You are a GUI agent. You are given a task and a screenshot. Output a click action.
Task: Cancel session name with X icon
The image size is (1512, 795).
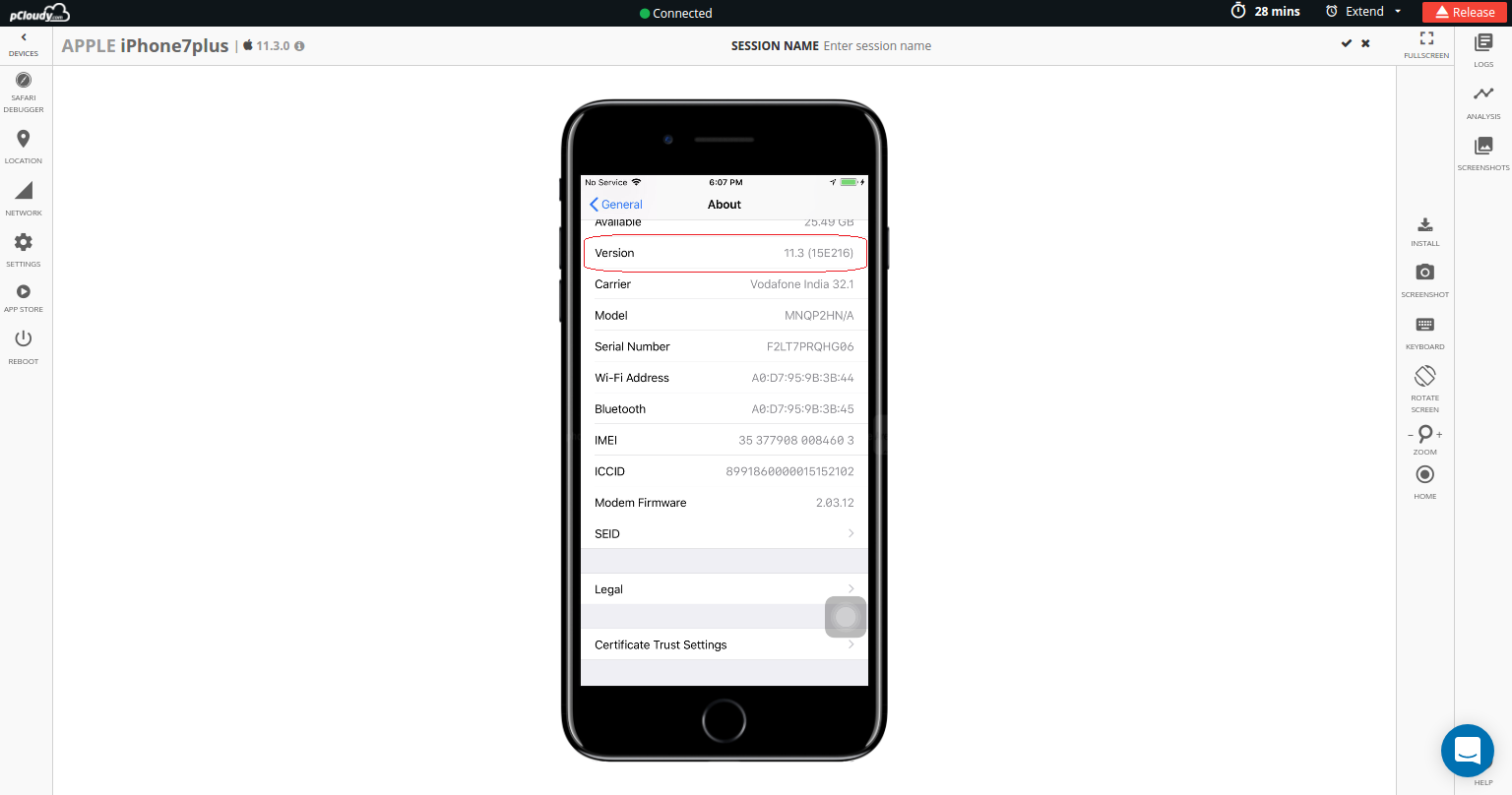click(1365, 43)
